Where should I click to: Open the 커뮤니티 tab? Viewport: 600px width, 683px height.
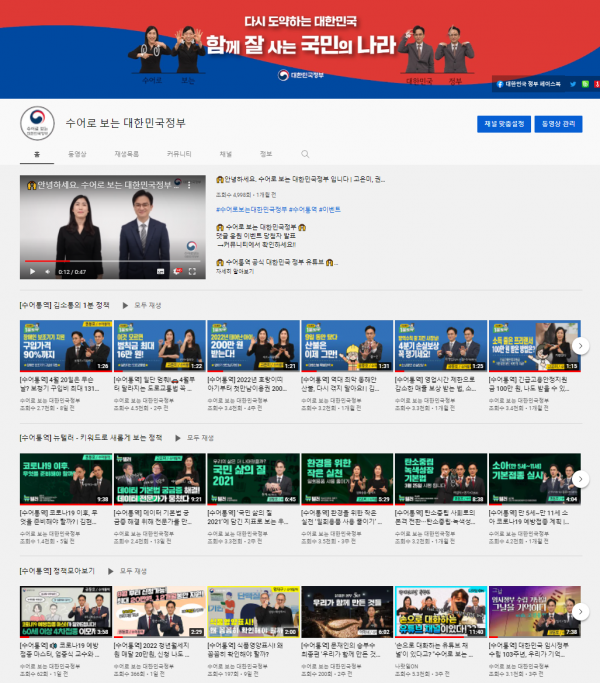[x=180, y=155]
